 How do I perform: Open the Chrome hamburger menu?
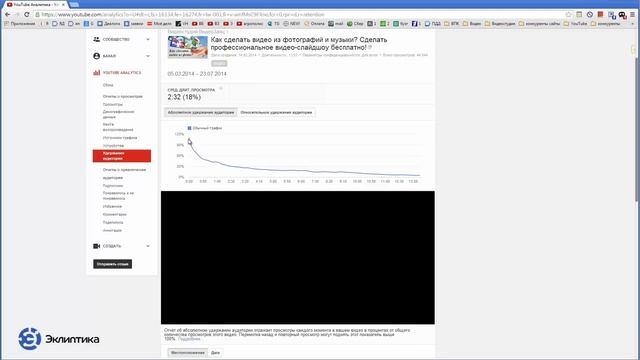click(633, 14)
